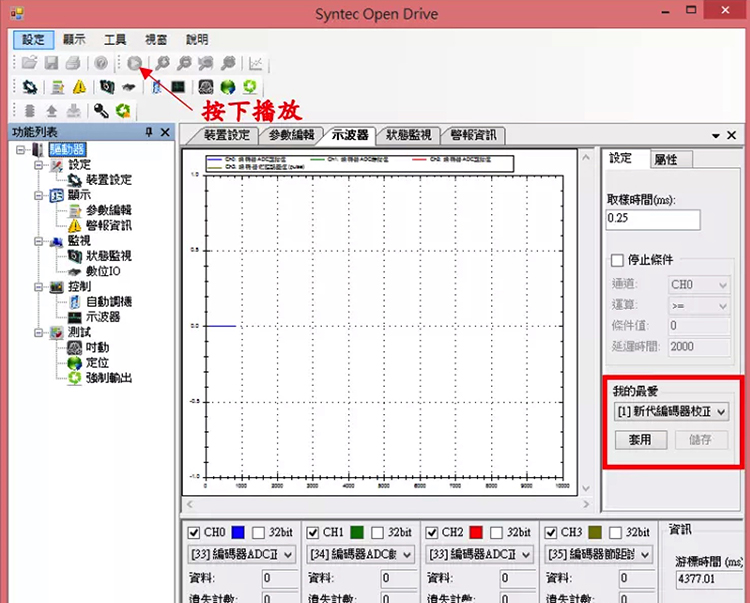
Task: Open the 我的最愛 preset dropdown
Action: 671,411
